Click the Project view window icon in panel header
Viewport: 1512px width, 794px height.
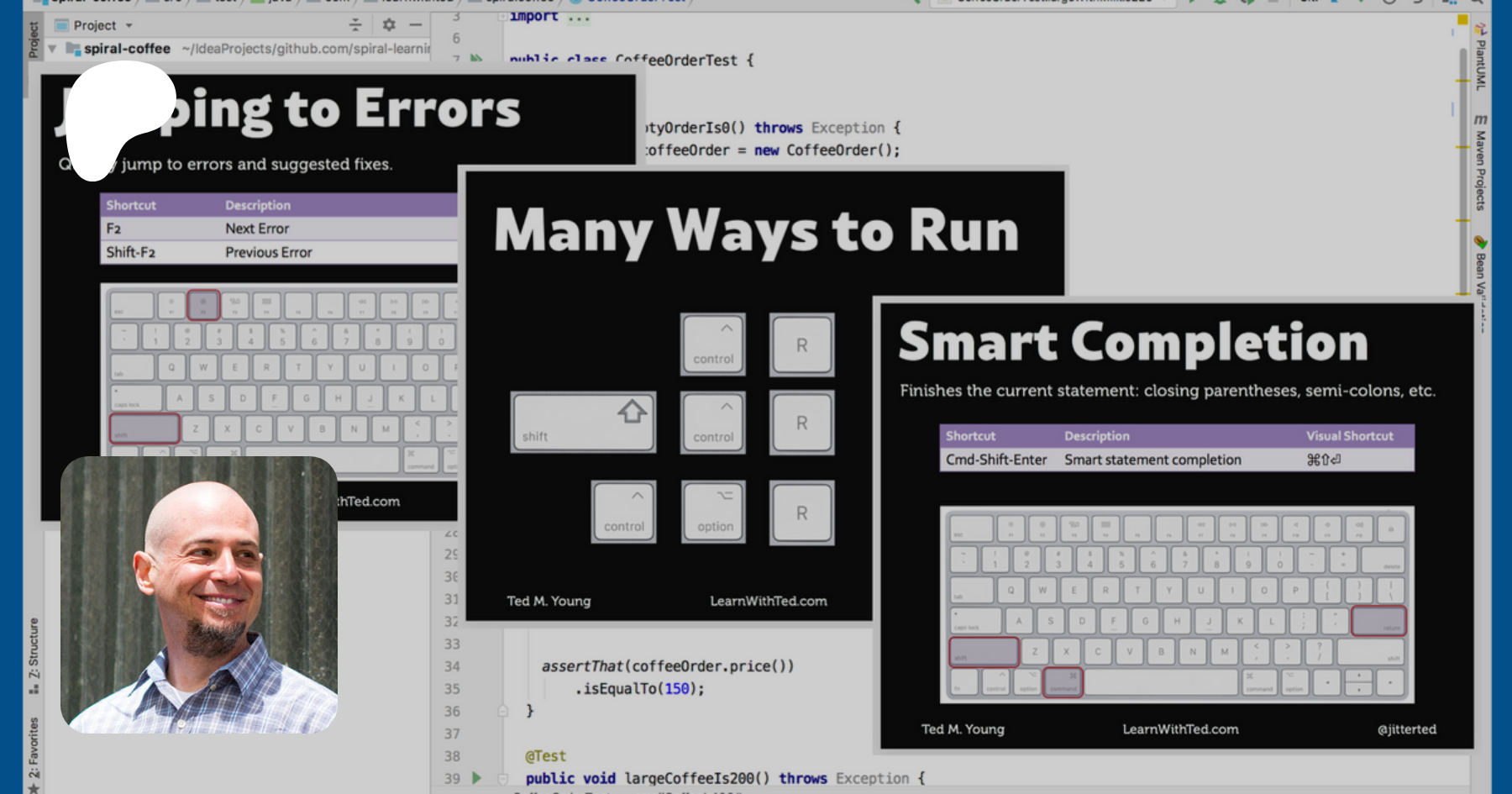click(x=61, y=25)
